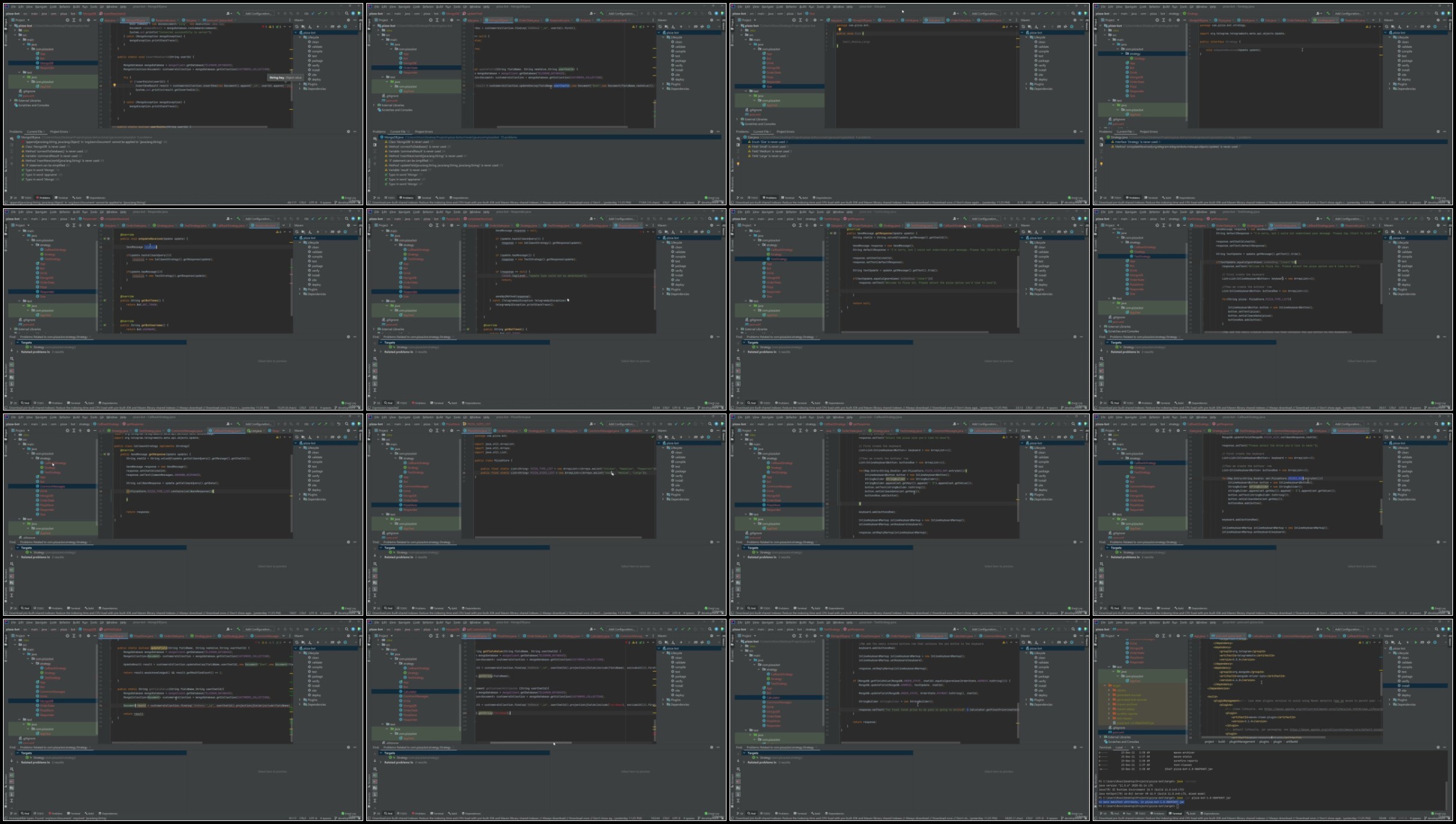The width and height of the screenshot is (1456, 824).
Task: Switch to the Local terminal tab
Action: [1119, 747]
